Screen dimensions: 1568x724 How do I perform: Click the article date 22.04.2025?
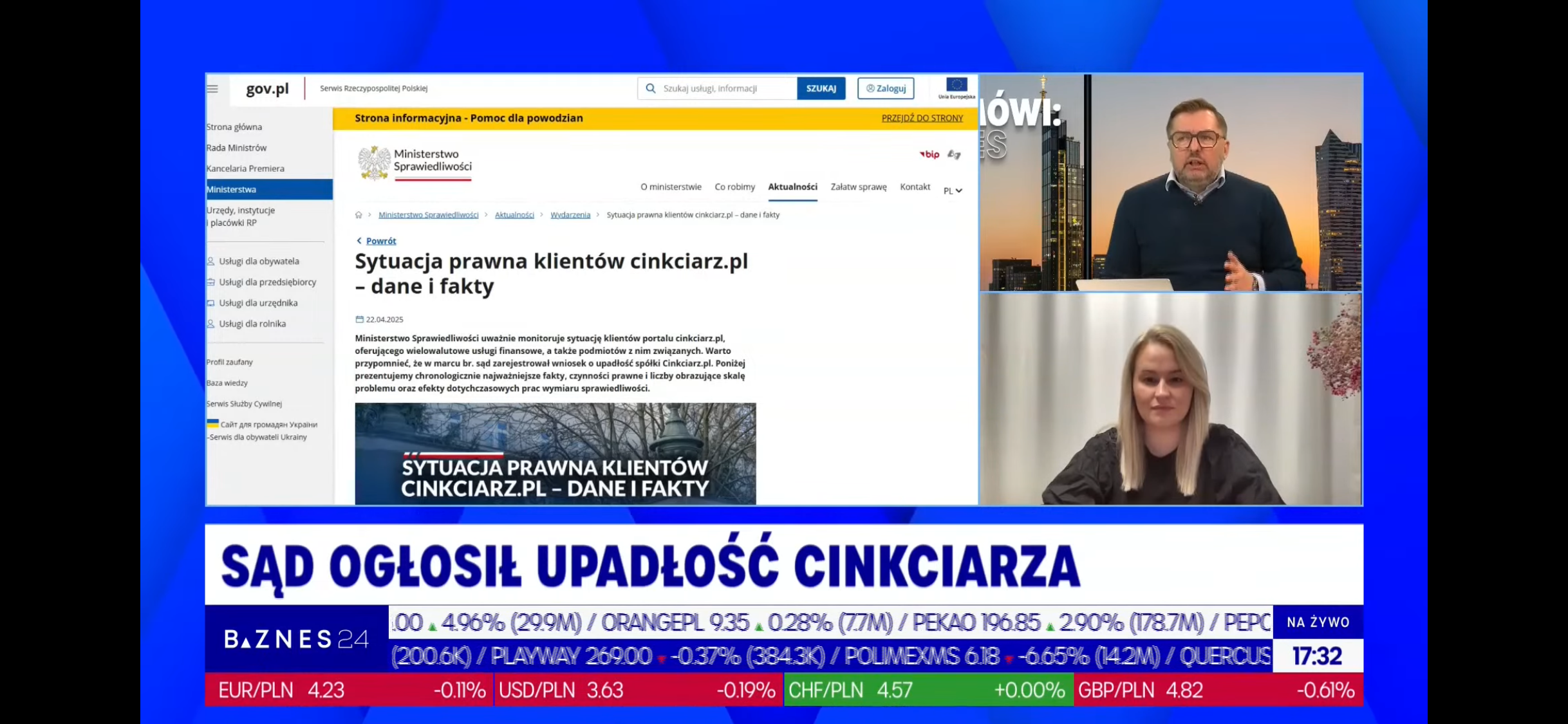pos(384,319)
